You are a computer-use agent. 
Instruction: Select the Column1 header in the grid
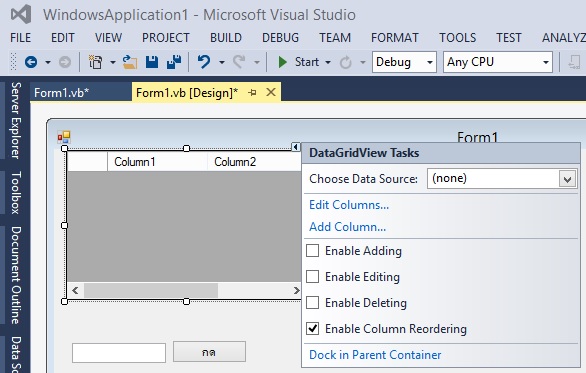pos(157,162)
